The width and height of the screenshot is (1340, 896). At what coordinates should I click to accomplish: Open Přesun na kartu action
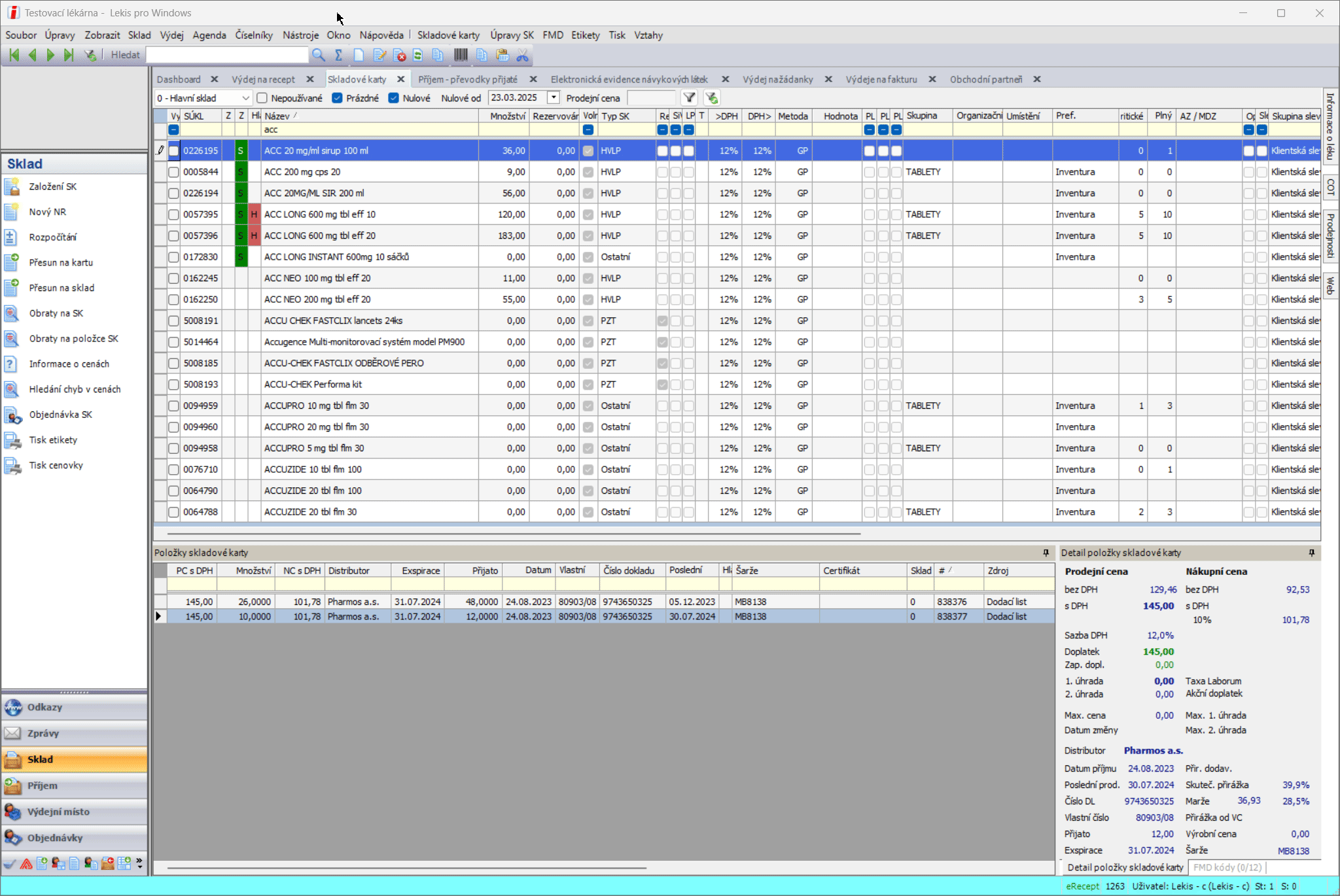click(x=61, y=262)
